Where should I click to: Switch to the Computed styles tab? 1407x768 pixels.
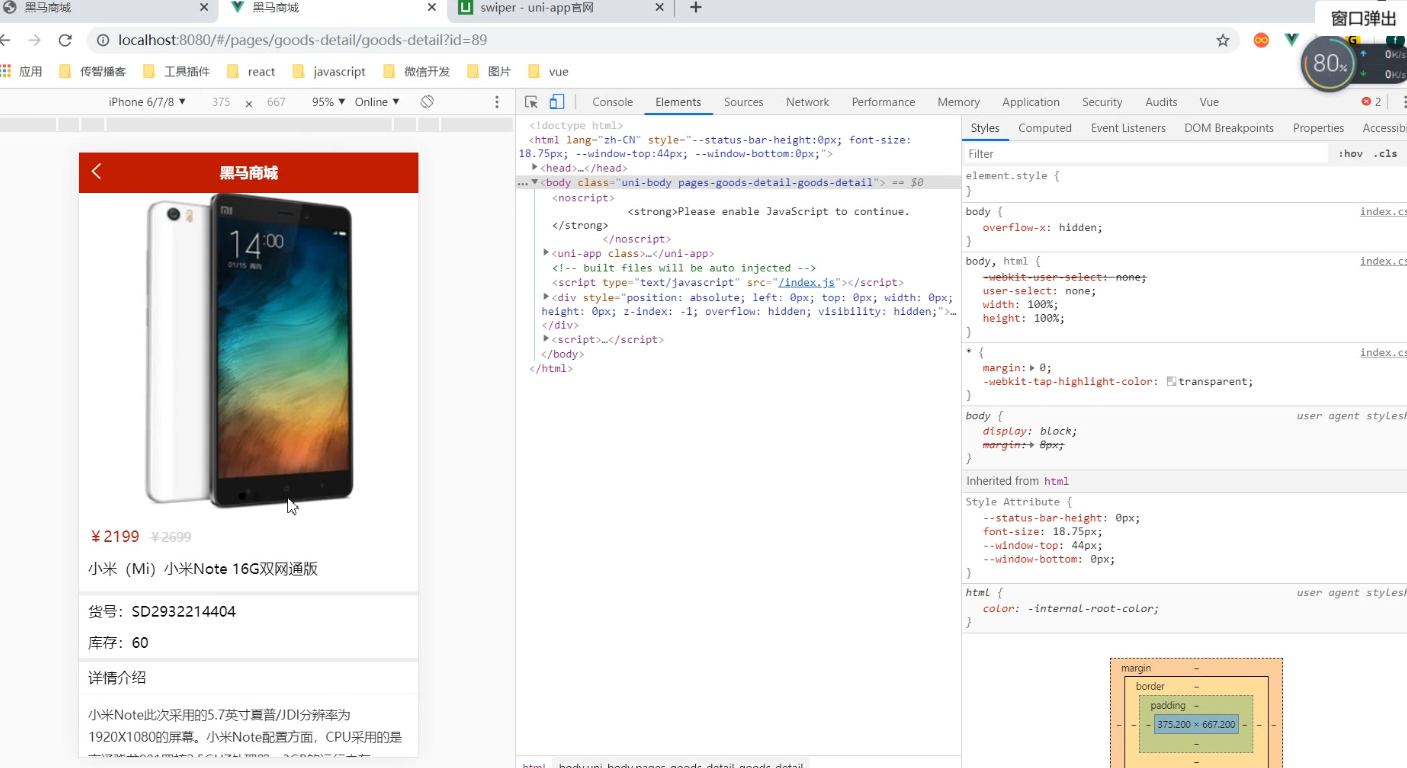tap(1044, 128)
